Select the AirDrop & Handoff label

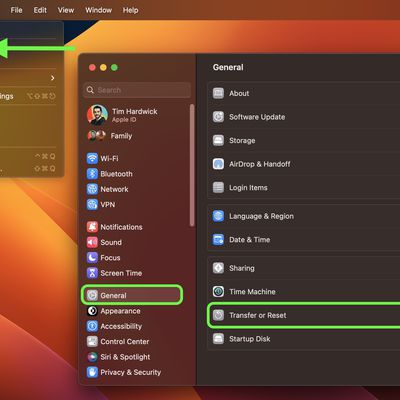[260, 164]
